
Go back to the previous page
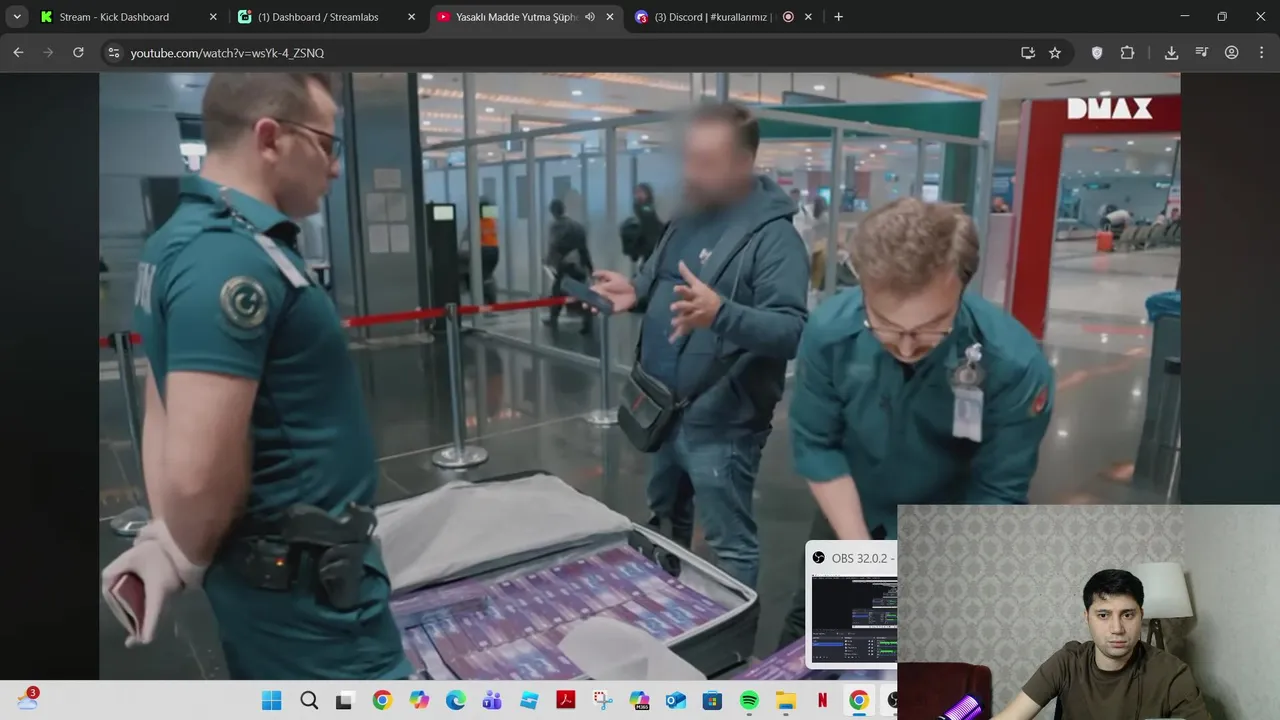click(18, 53)
